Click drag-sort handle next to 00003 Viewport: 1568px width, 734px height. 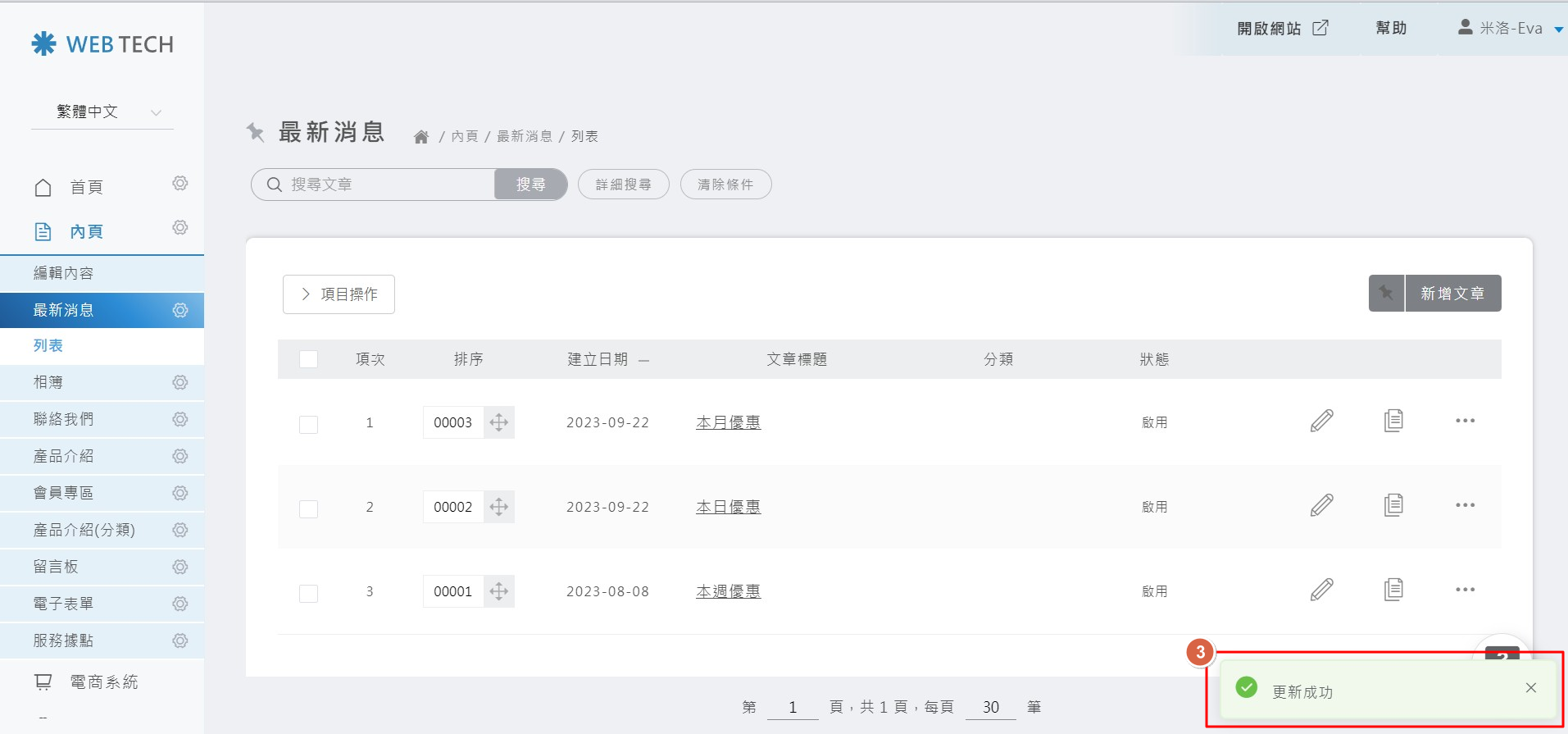coord(499,422)
